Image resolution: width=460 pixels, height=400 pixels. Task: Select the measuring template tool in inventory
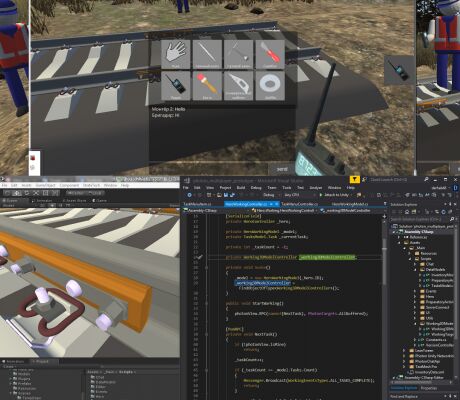click(238, 86)
